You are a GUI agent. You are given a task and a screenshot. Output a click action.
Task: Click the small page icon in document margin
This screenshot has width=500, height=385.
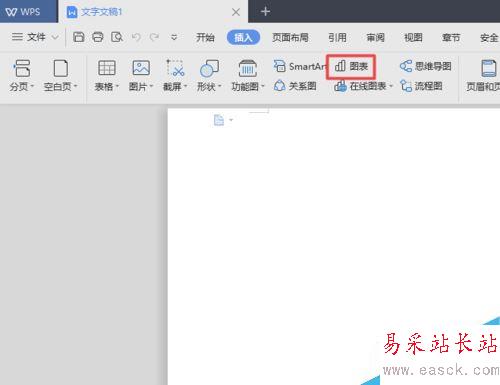[219, 120]
